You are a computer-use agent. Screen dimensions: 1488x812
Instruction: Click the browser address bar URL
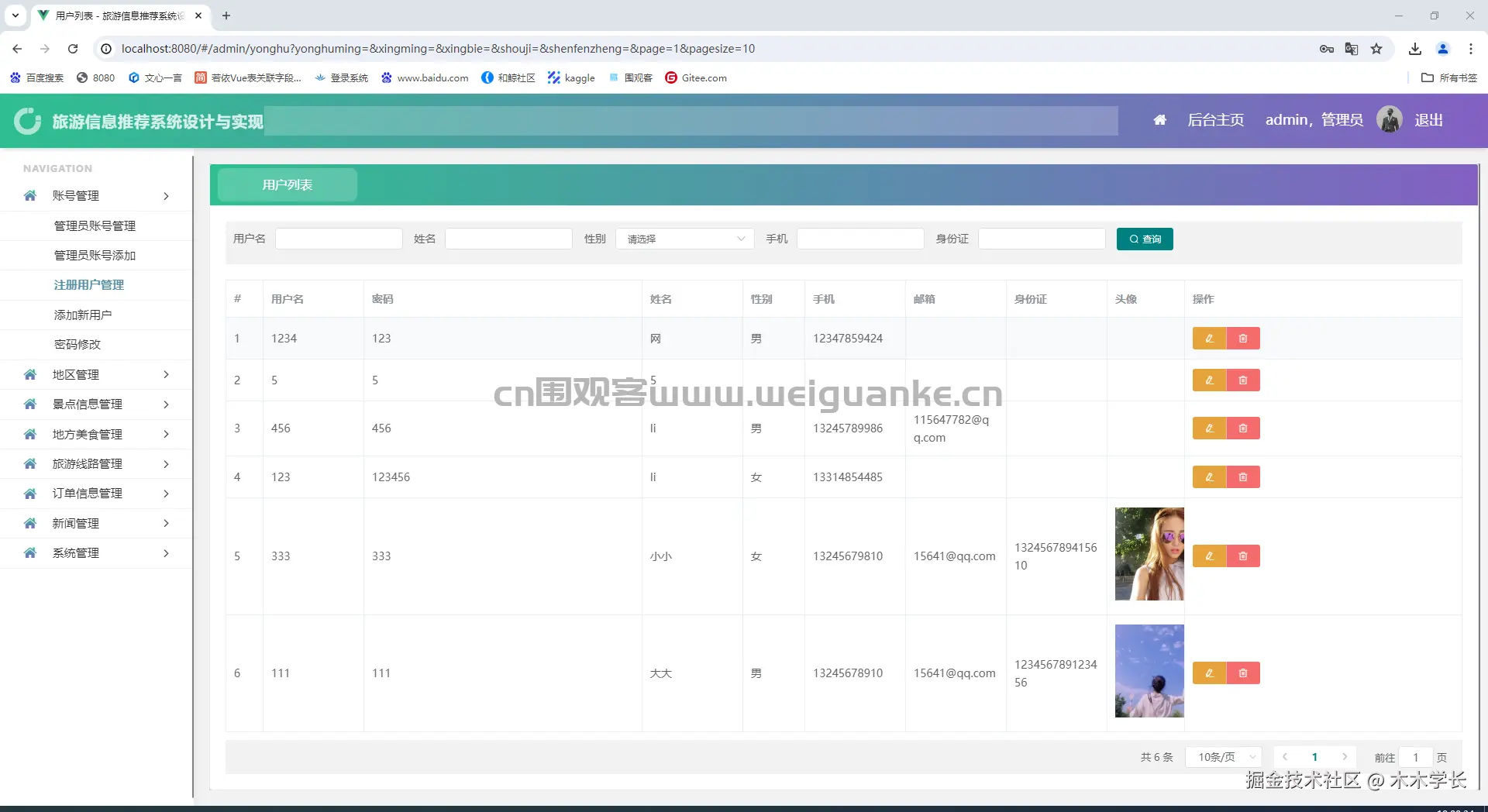click(438, 49)
